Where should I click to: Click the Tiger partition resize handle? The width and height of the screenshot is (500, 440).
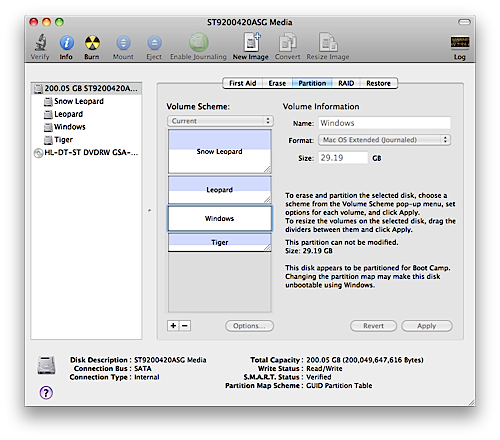(267, 247)
